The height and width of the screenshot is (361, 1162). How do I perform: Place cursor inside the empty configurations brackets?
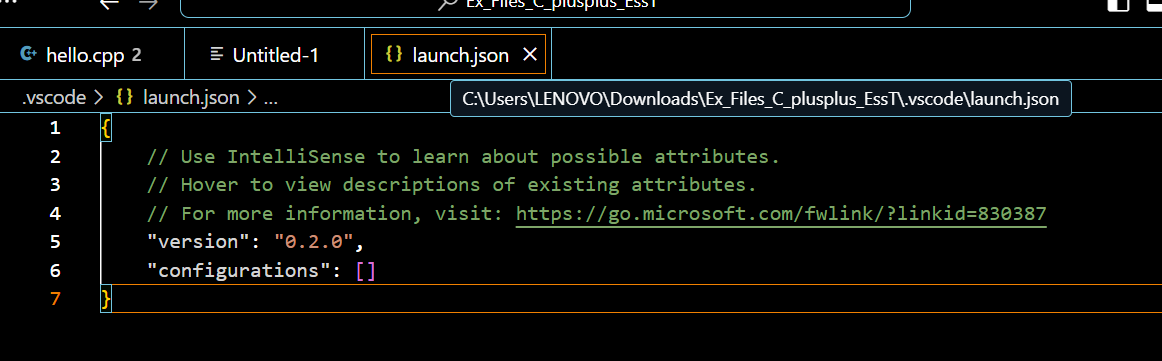pyautogui.click(x=366, y=271)
